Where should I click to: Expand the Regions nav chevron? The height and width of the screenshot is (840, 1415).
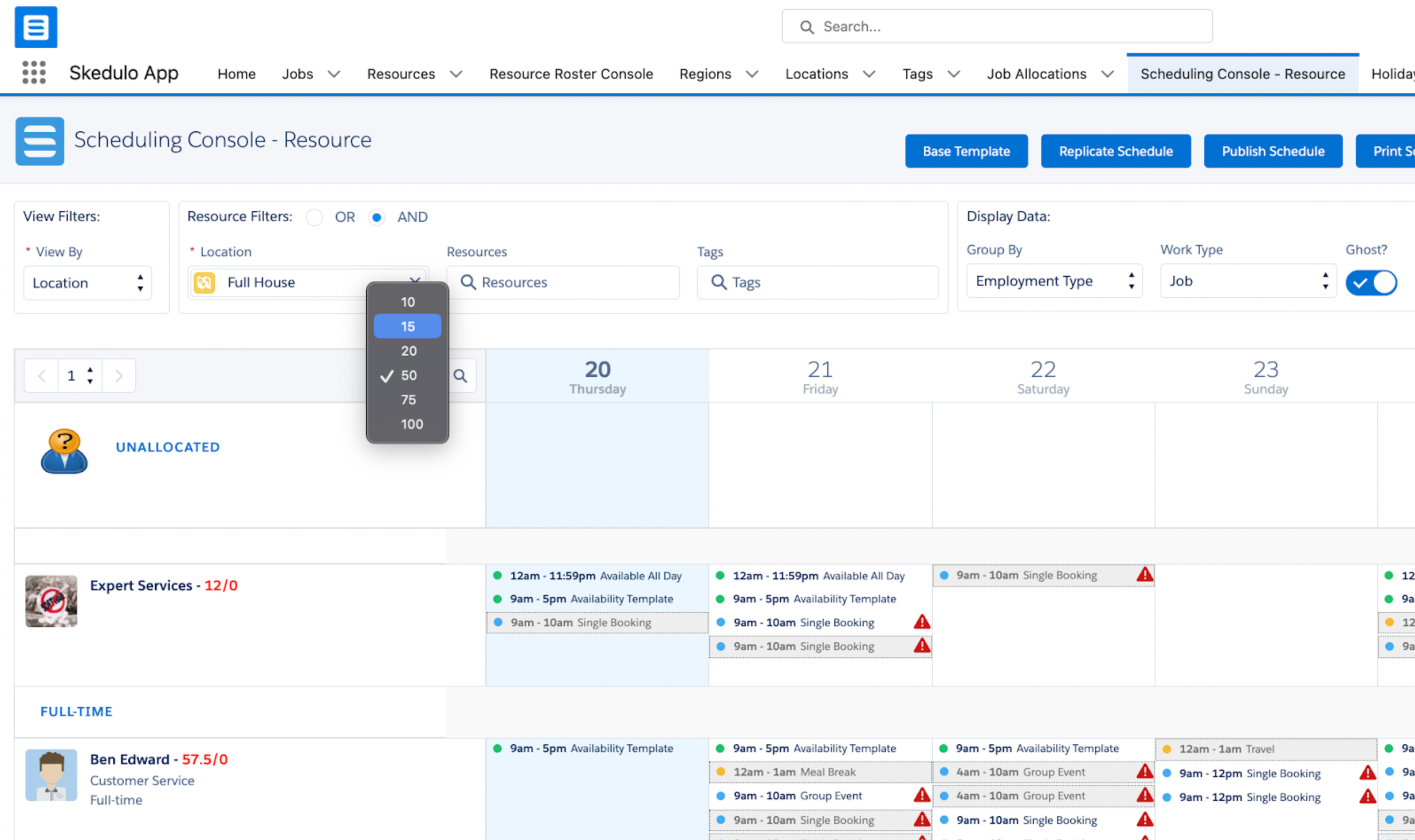pos(752,74)
